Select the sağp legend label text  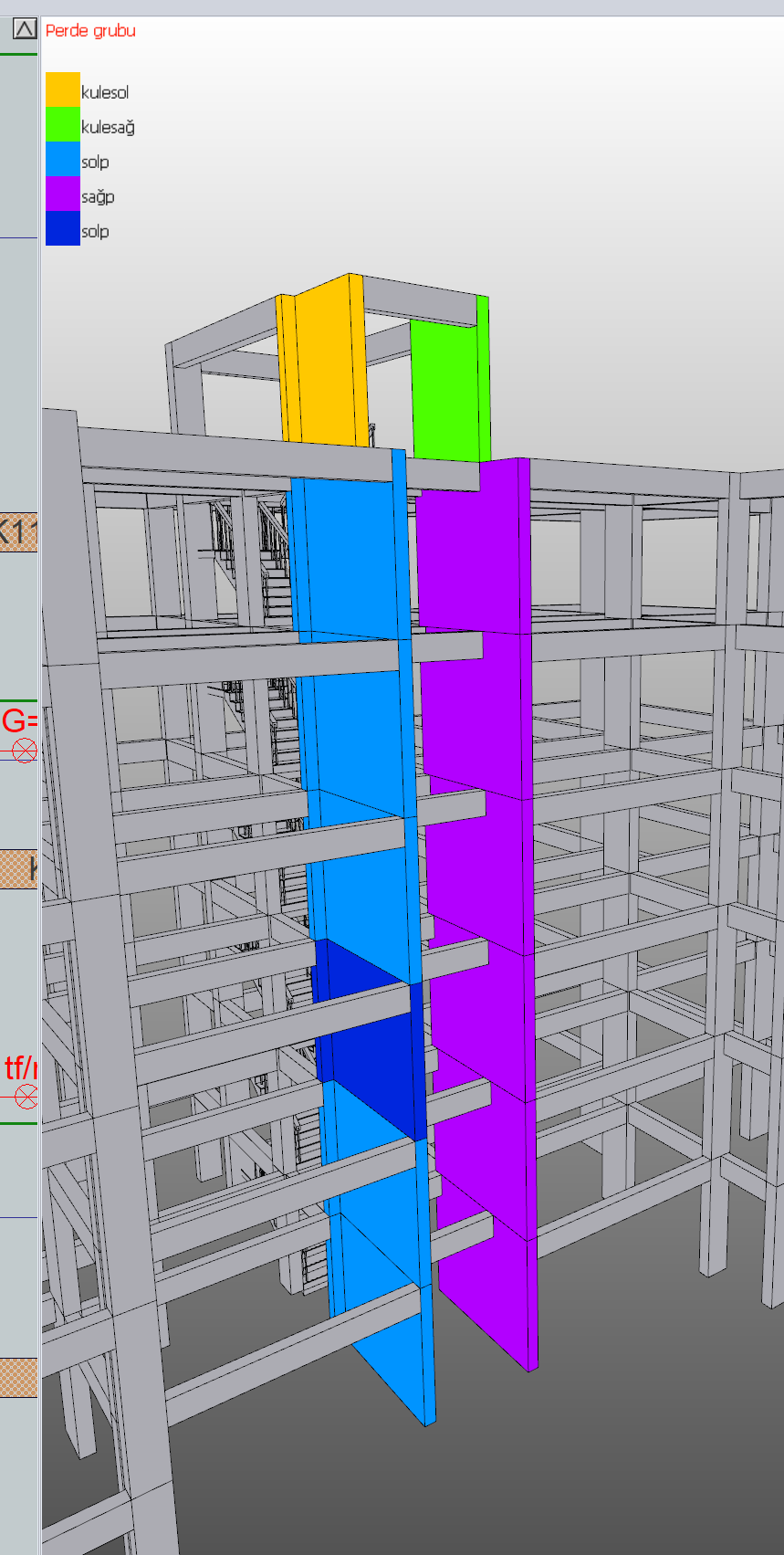(x=98, y=197)
